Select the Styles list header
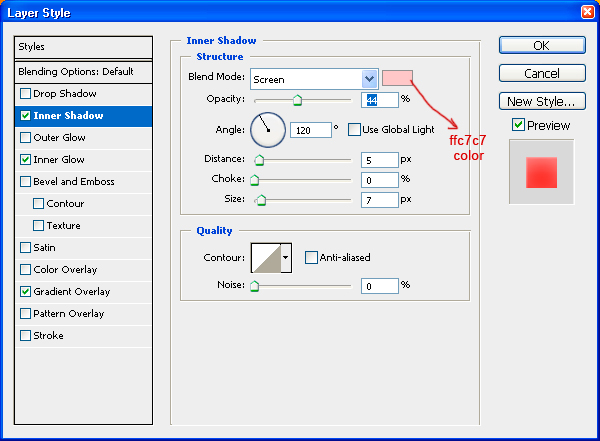600x441 pixels. coord(83,47)
